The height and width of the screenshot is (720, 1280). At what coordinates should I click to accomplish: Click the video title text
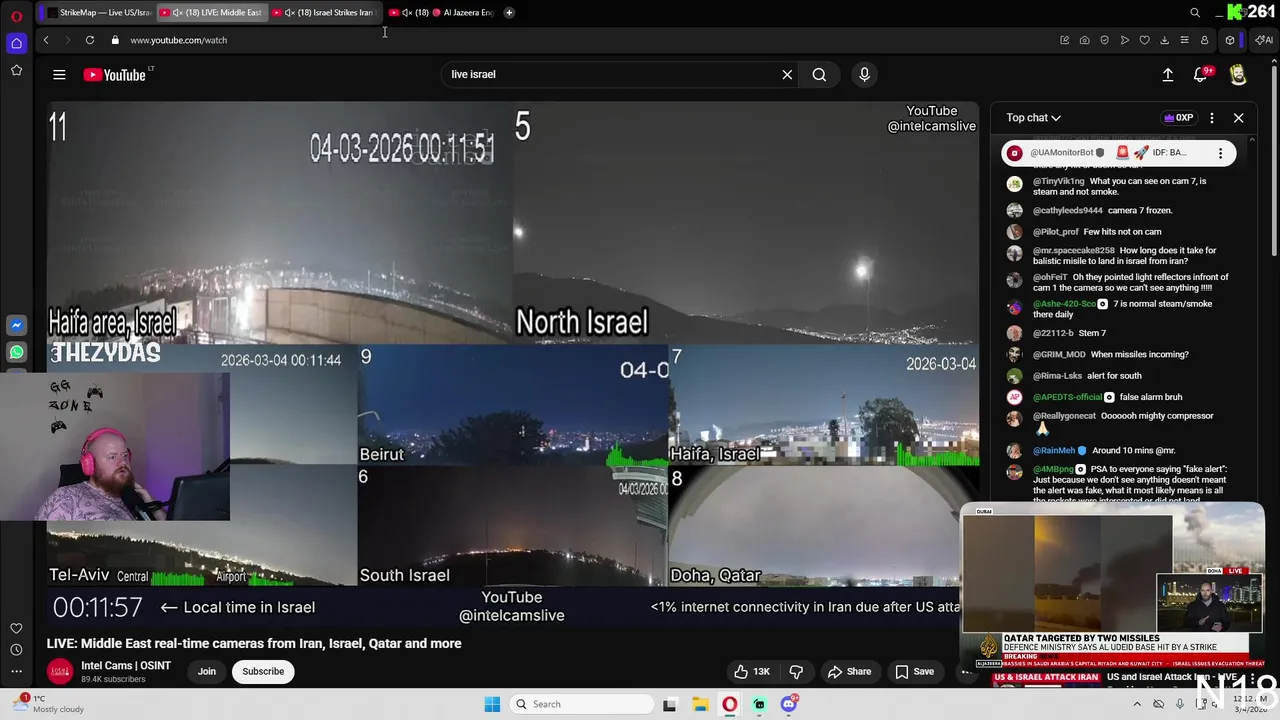pyautogui.click(x=254, y=643)
